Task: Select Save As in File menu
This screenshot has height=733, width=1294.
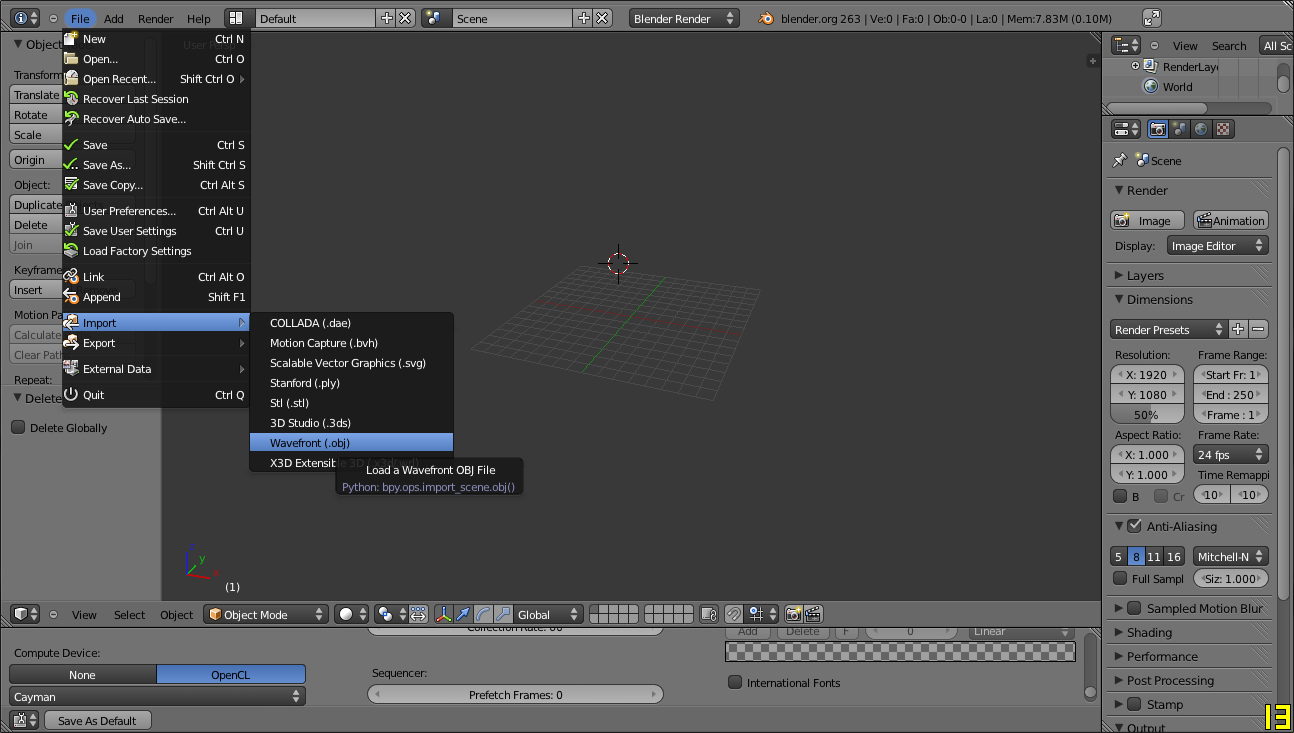Action: pyautogui.click(x=156, y=165)
